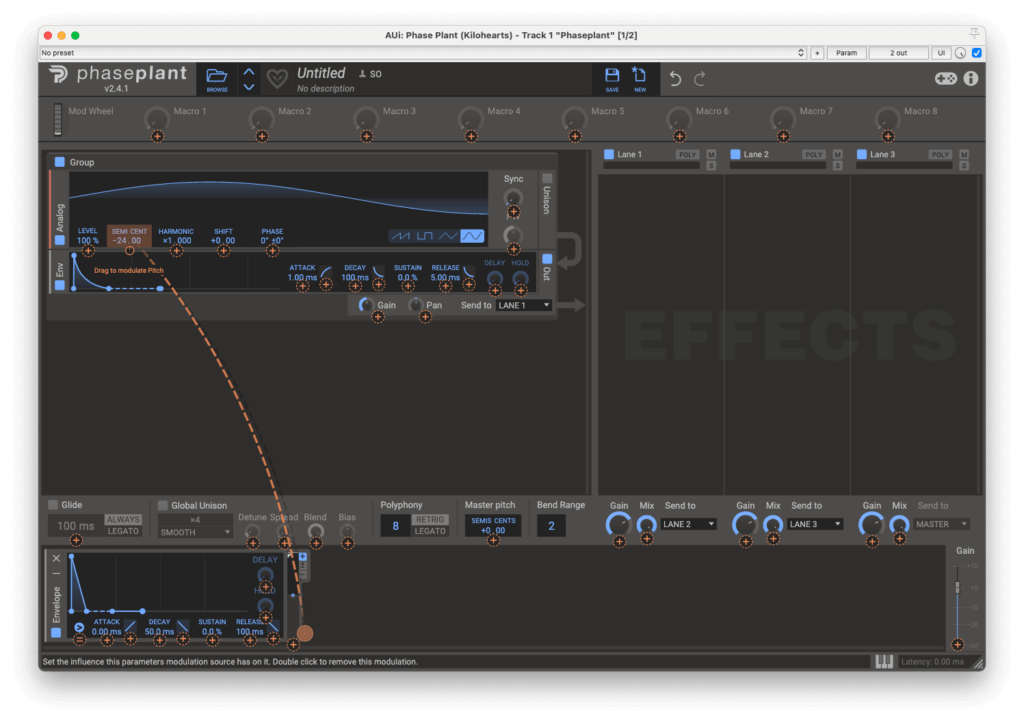1024x722 pixels.
Task: Select RETRIG polyphony mode
Action: tap(430, 520)
